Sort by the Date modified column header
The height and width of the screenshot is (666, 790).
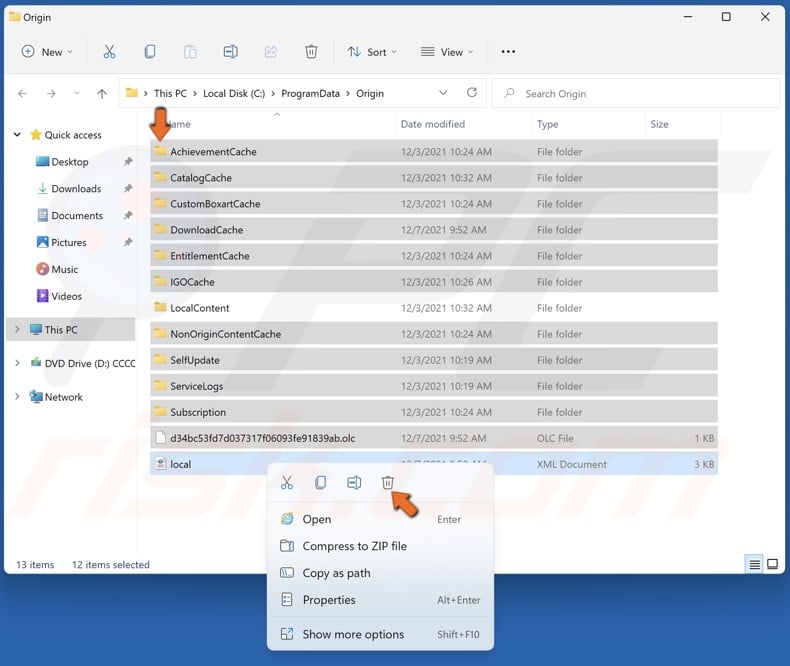(x=433, y=124)
